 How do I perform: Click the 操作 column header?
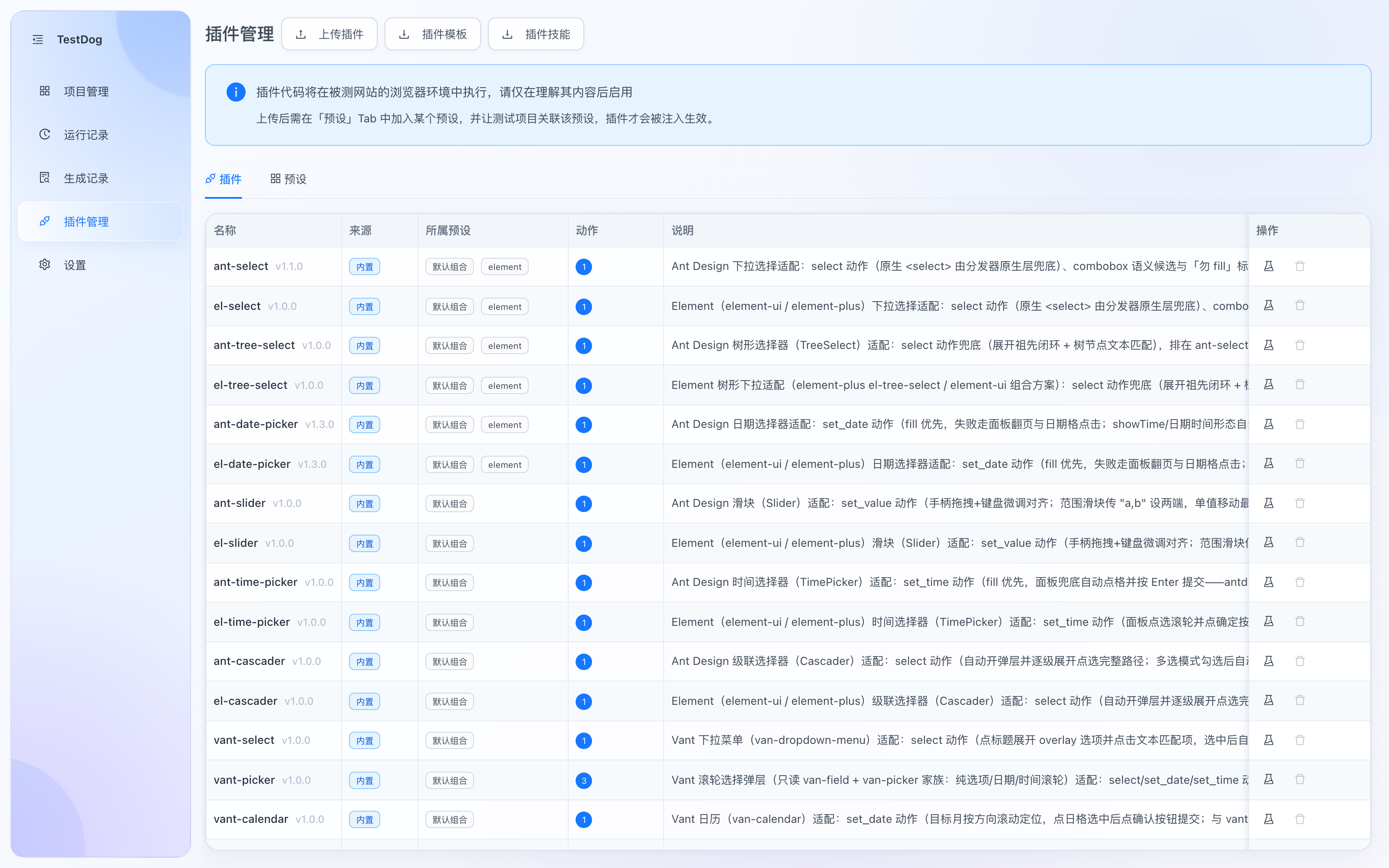coord(1267,231)
